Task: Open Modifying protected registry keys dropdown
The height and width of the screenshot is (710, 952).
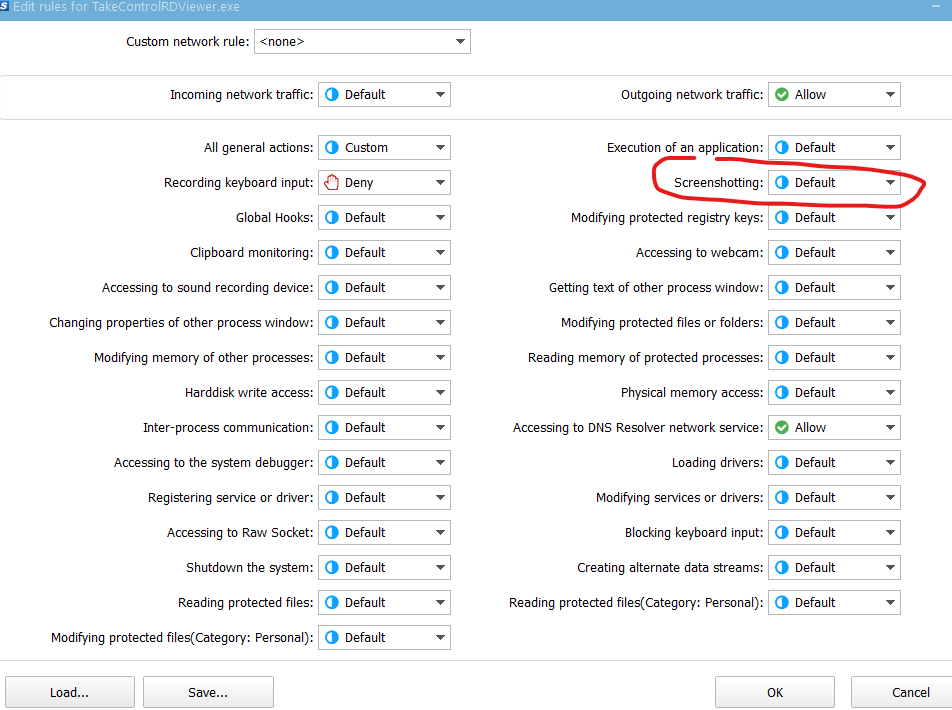Action: (x=834, y=217)
